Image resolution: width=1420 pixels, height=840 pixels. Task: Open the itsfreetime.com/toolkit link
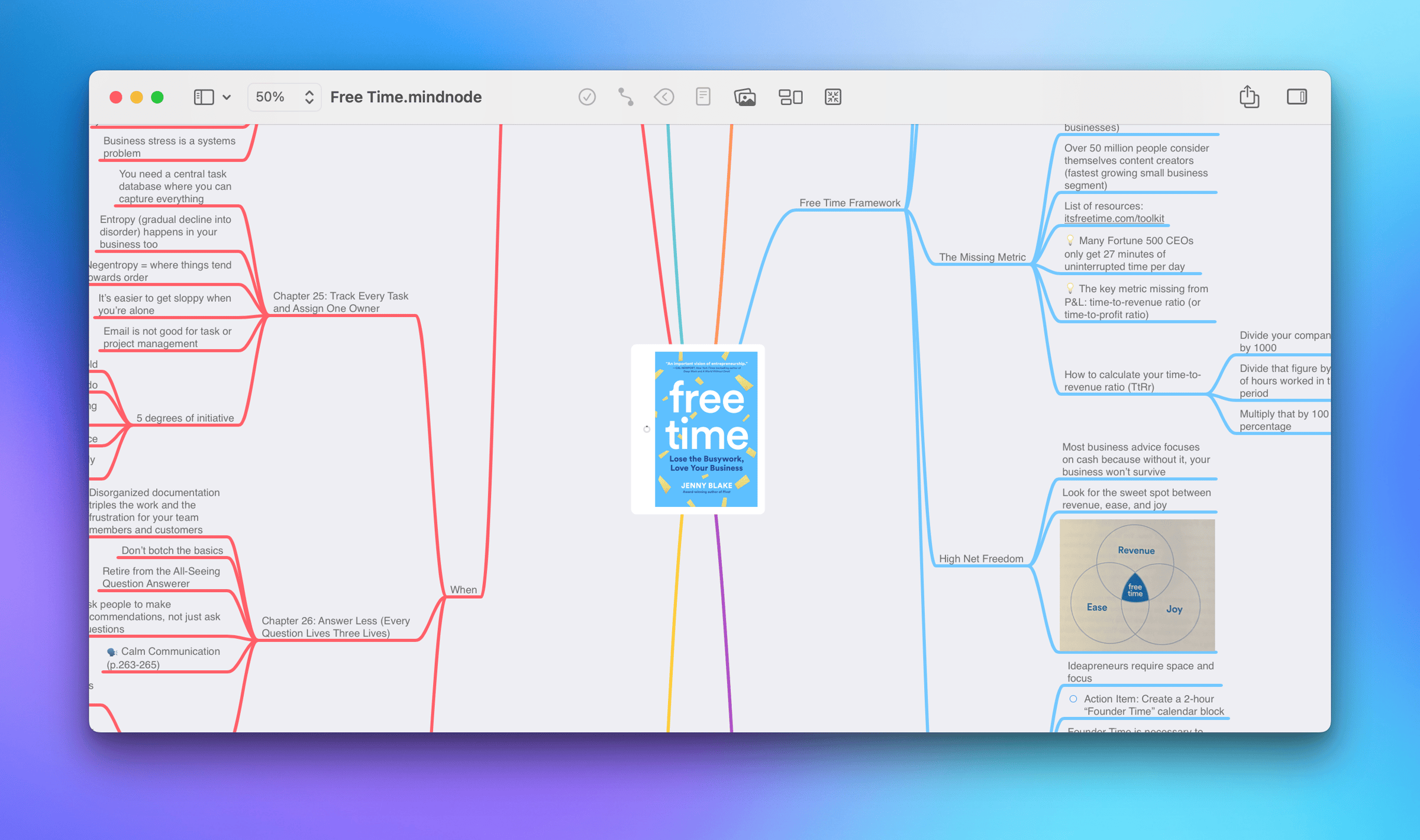pyautogui.click(x=1114, y=218)
